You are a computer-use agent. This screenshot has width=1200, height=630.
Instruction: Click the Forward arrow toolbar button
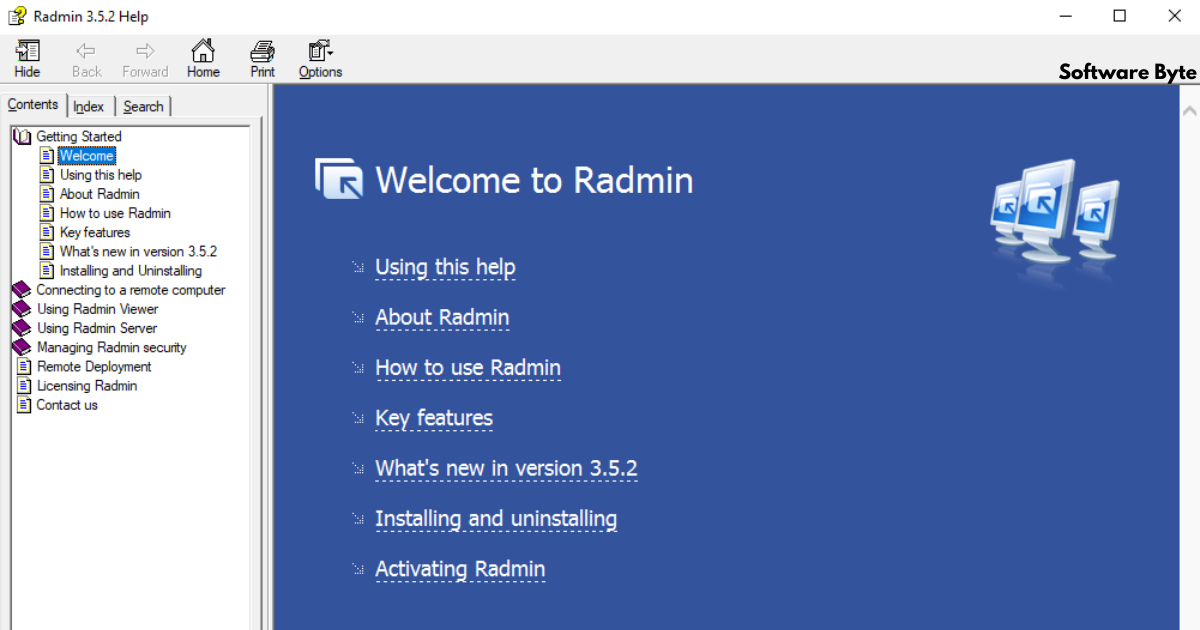click(145, 59)
